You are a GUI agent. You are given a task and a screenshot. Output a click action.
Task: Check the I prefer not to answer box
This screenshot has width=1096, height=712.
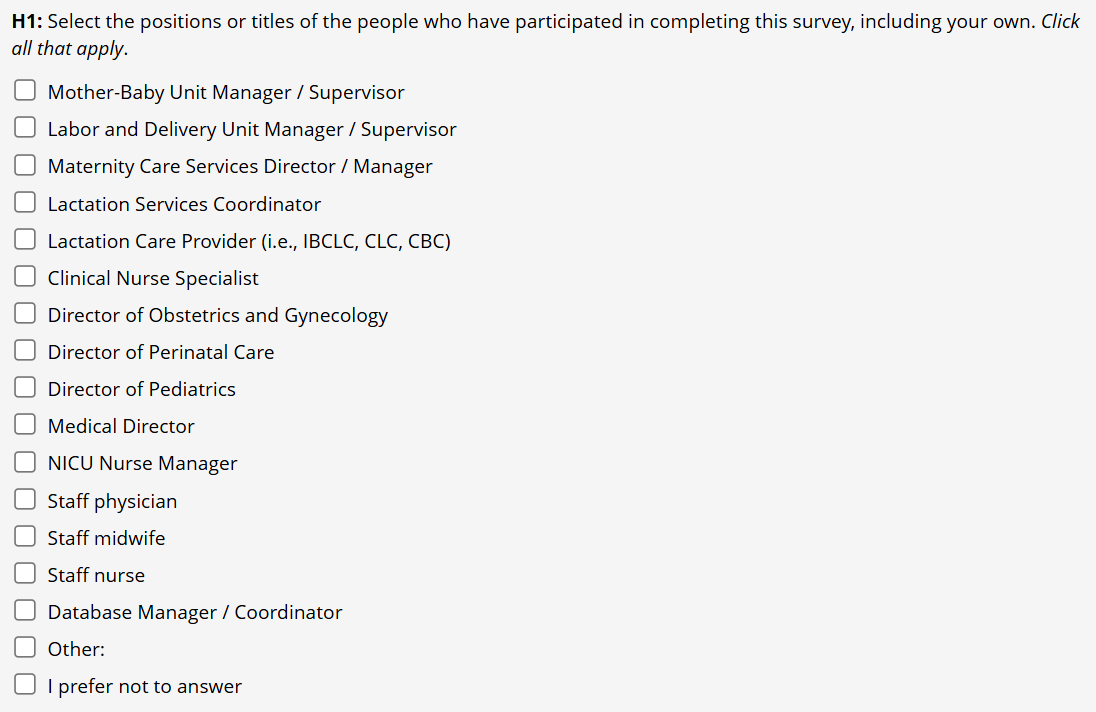(x=25, y=685)
